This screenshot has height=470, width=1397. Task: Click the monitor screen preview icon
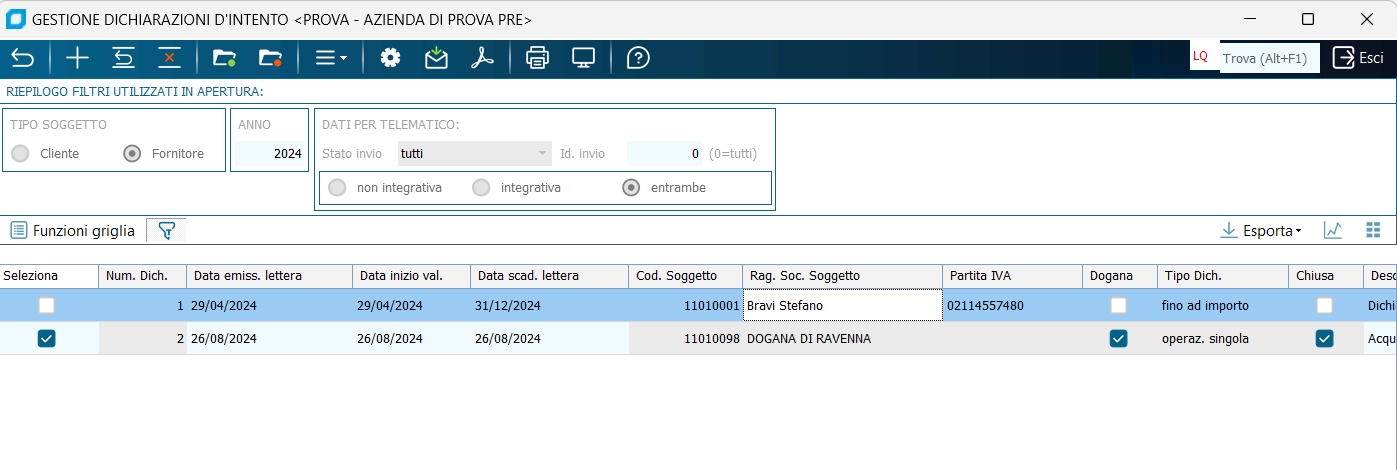tap(584, 58)
